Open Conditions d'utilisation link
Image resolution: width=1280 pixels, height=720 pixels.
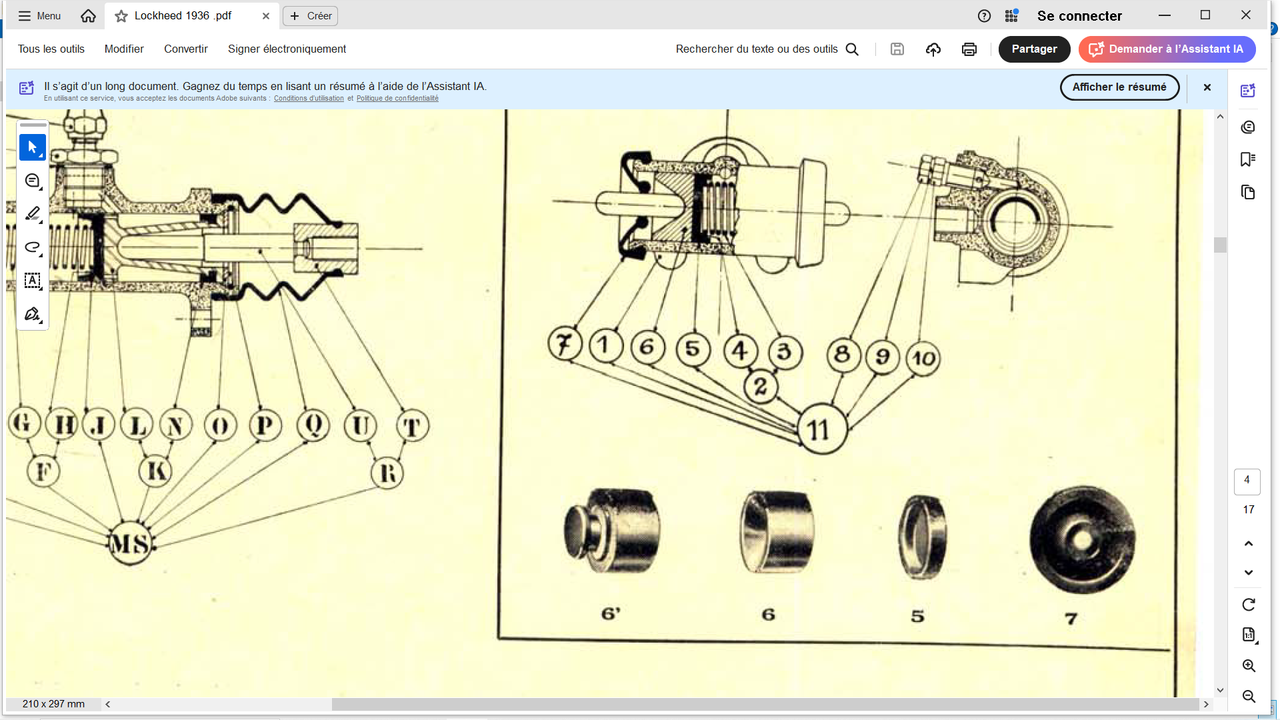pyautogui.click(x=309, y=98)
